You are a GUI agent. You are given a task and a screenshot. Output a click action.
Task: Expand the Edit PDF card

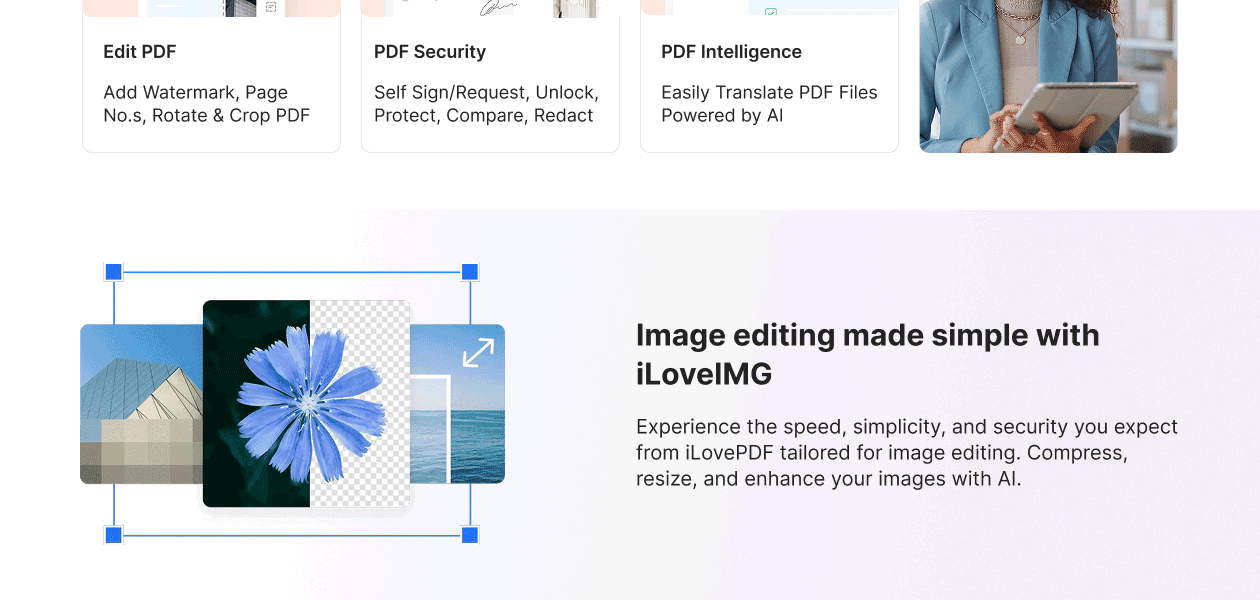(x=211, y=80)
